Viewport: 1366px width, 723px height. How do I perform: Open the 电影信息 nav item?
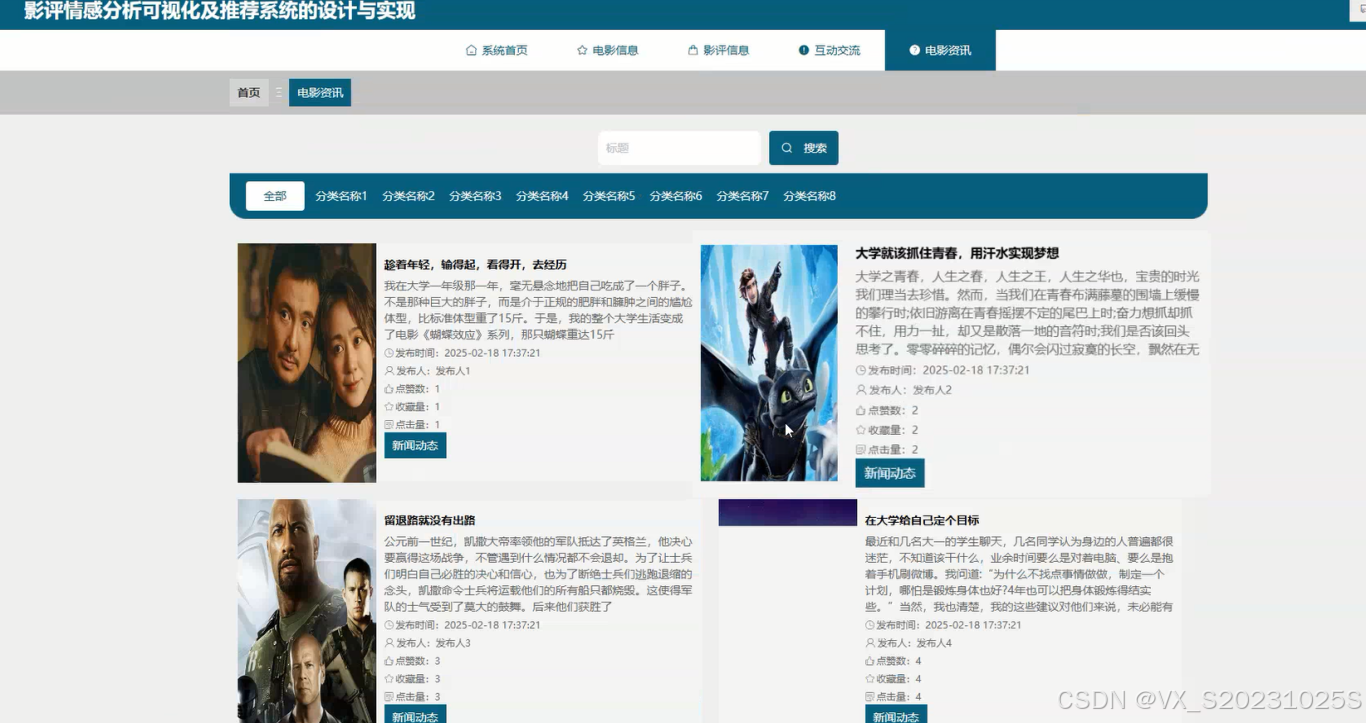pyautogui.click(x=607, y=50)
